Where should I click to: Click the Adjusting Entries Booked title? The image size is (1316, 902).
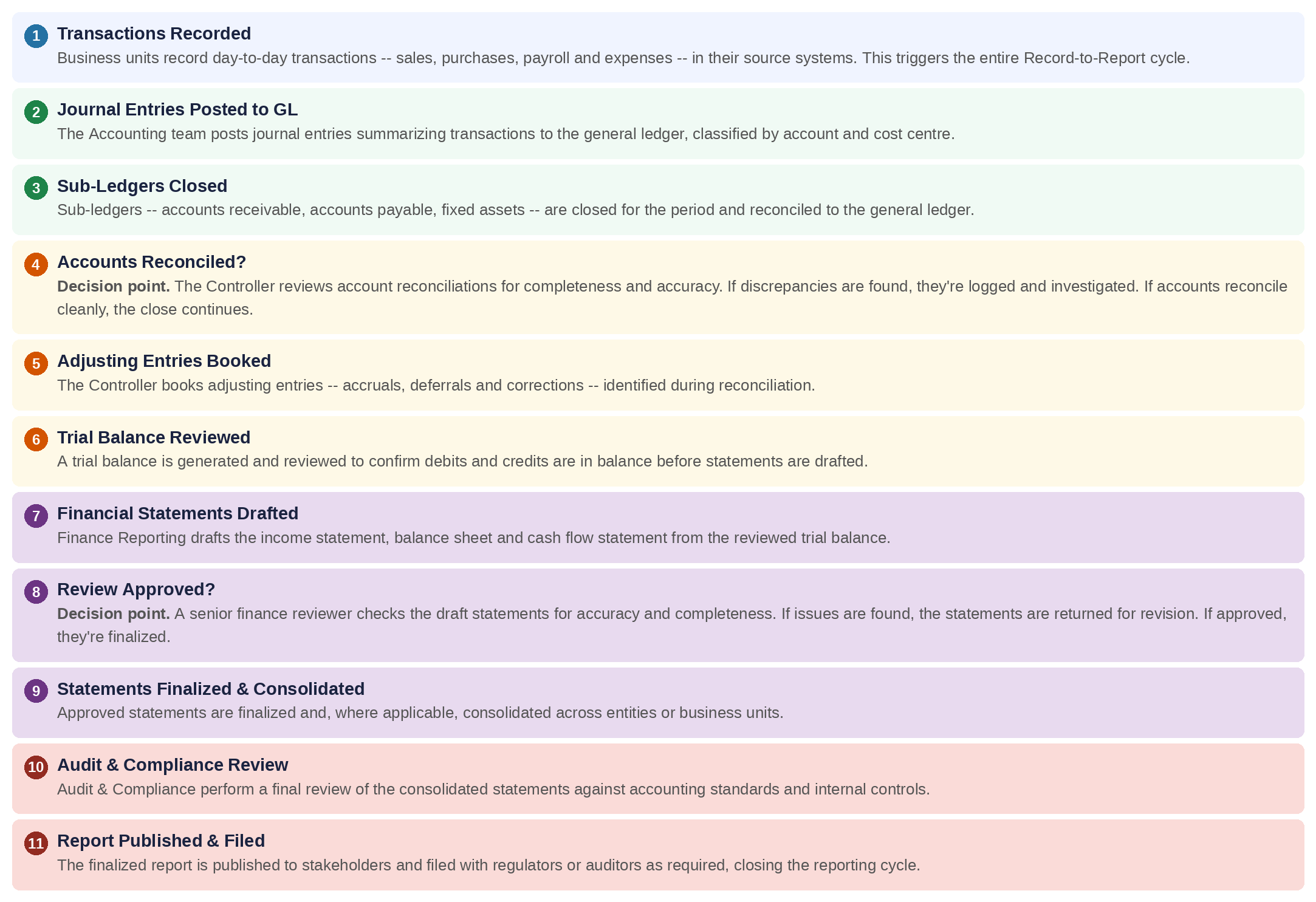click(164, 361)
